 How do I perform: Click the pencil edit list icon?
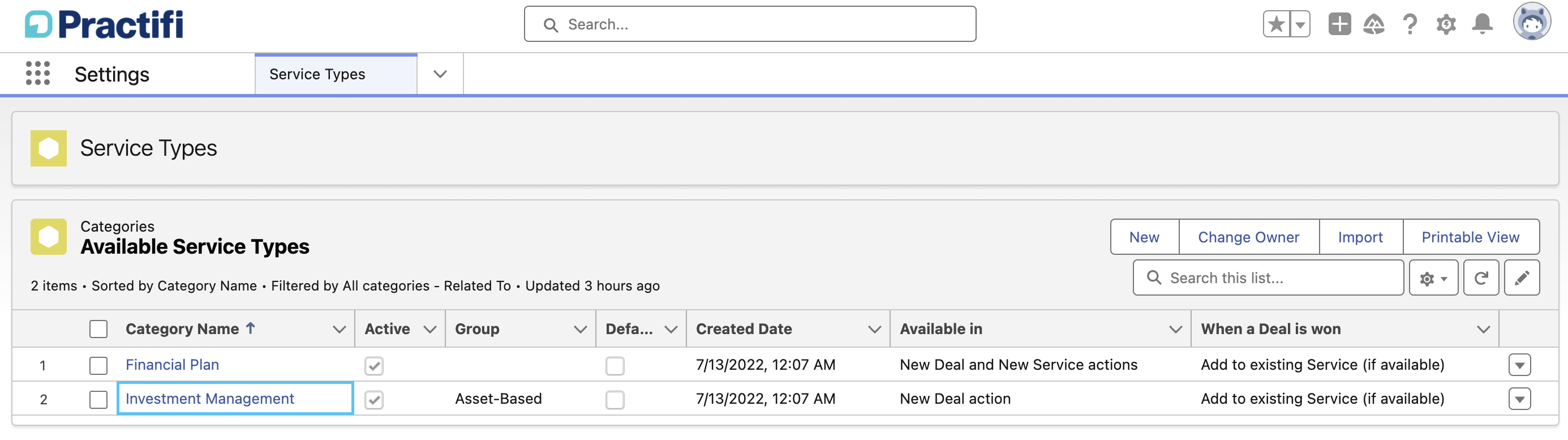click(1522, 279)
